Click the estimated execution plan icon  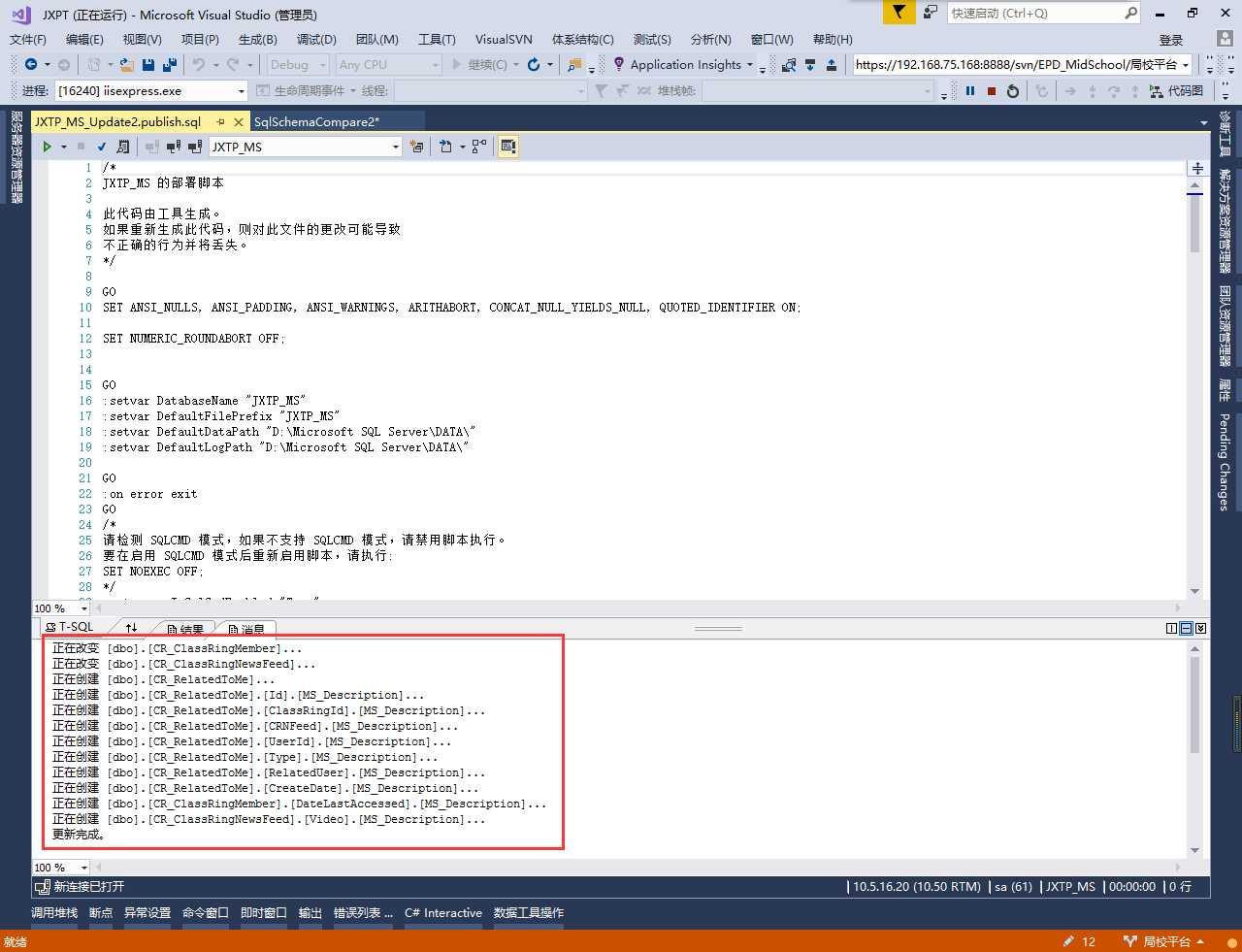123,147
